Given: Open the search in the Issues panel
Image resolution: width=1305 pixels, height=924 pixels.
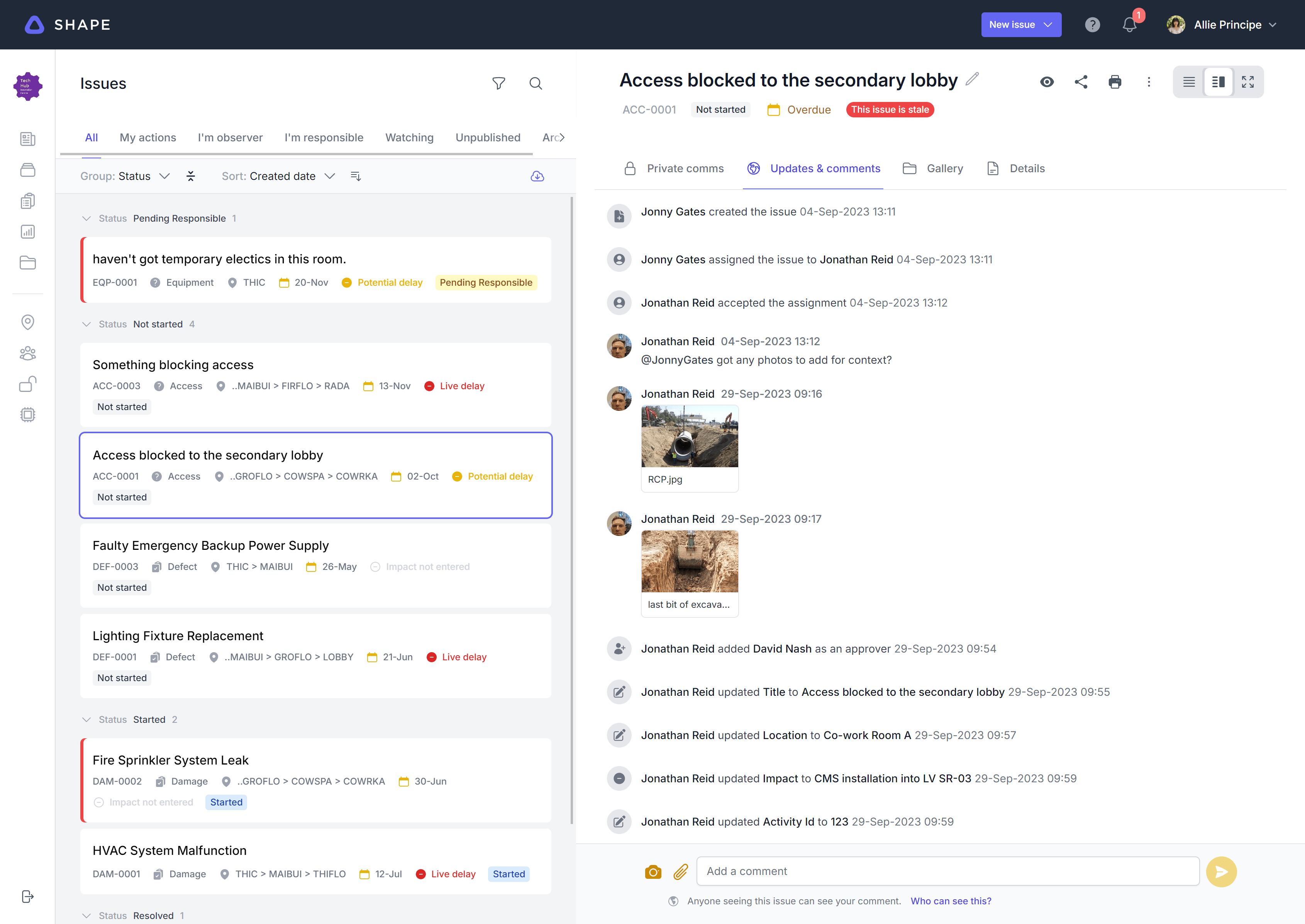Looking at the screenshot, I should click(535, 83).
